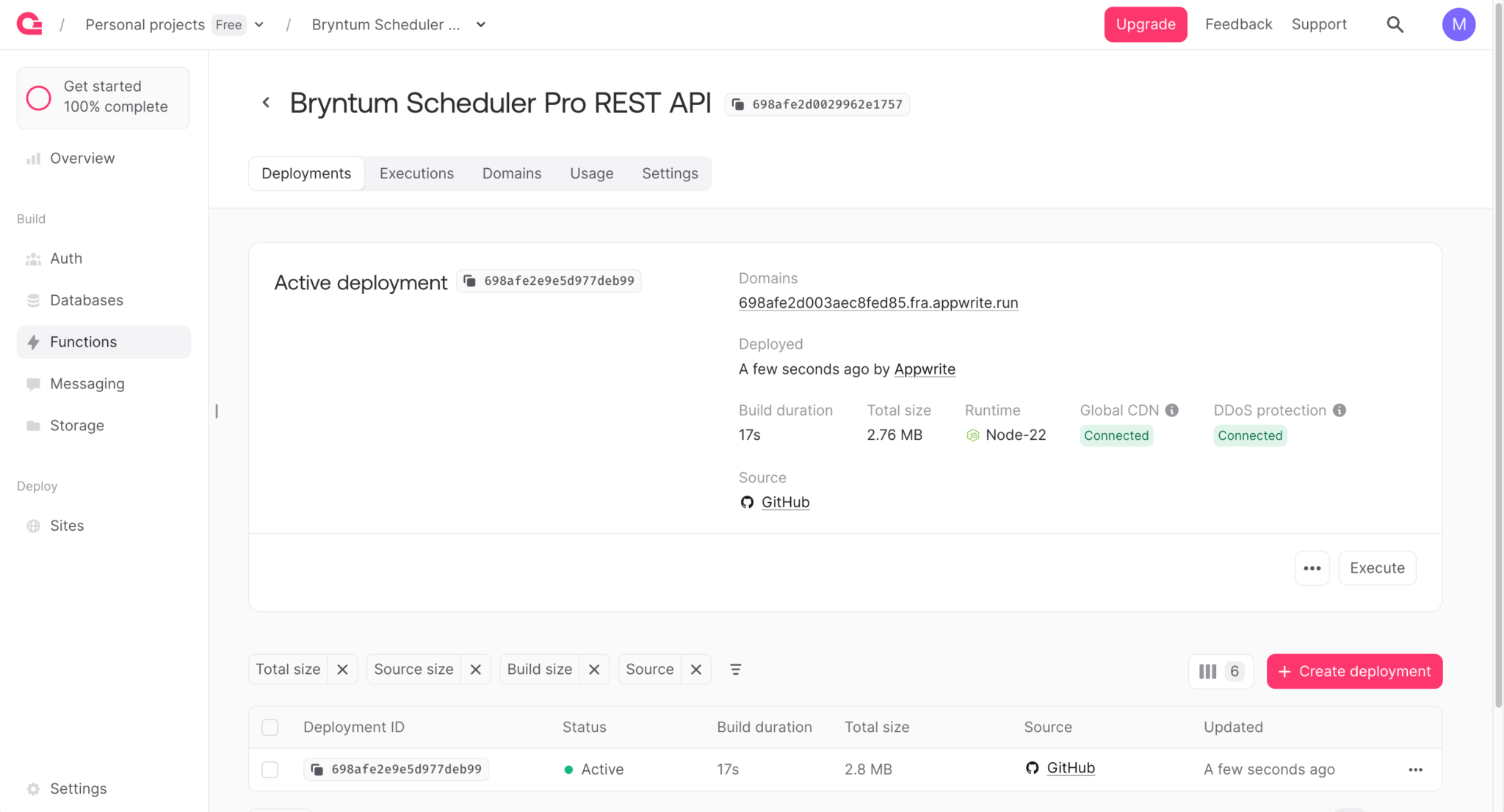Click DDoS protection info icon

click(1339, 410)
